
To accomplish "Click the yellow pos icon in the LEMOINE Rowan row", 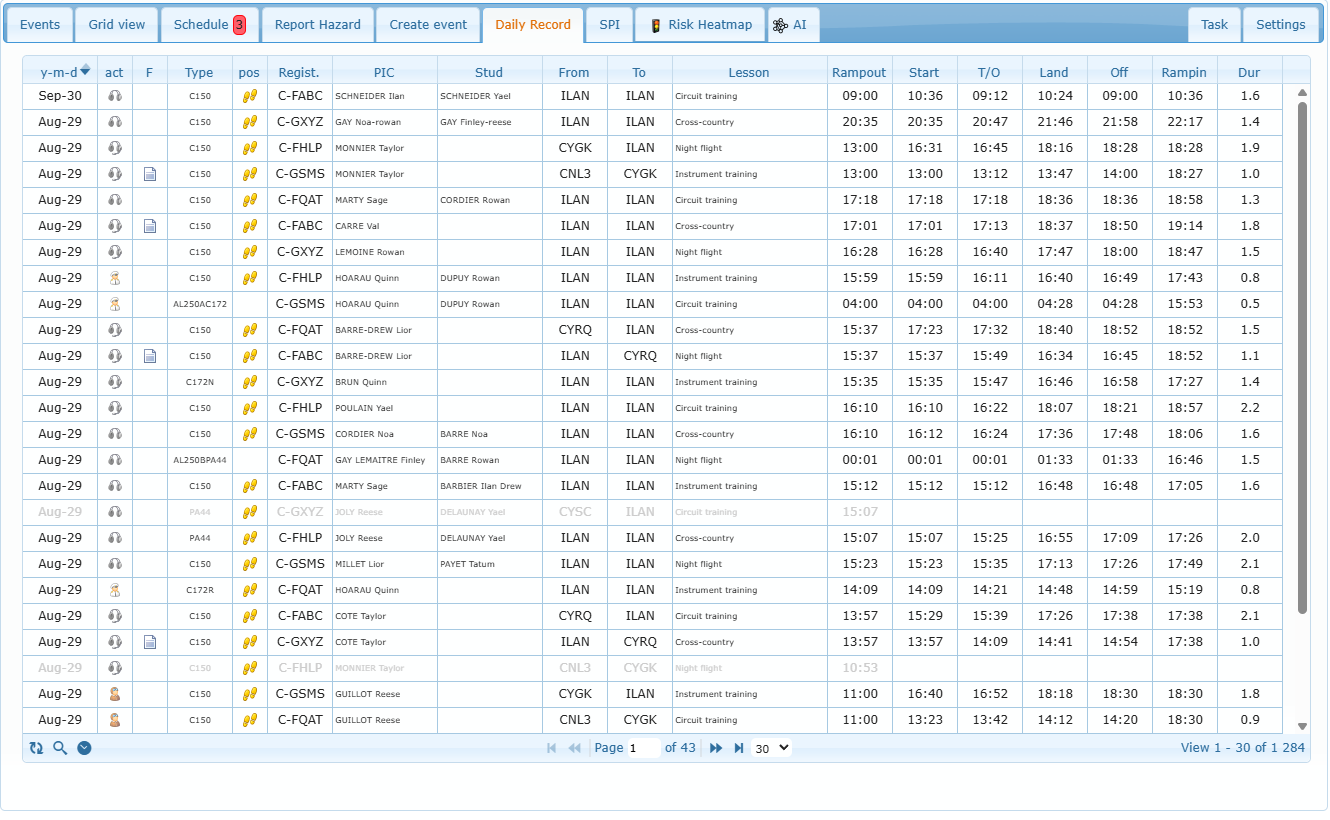I will pos(250,252).
